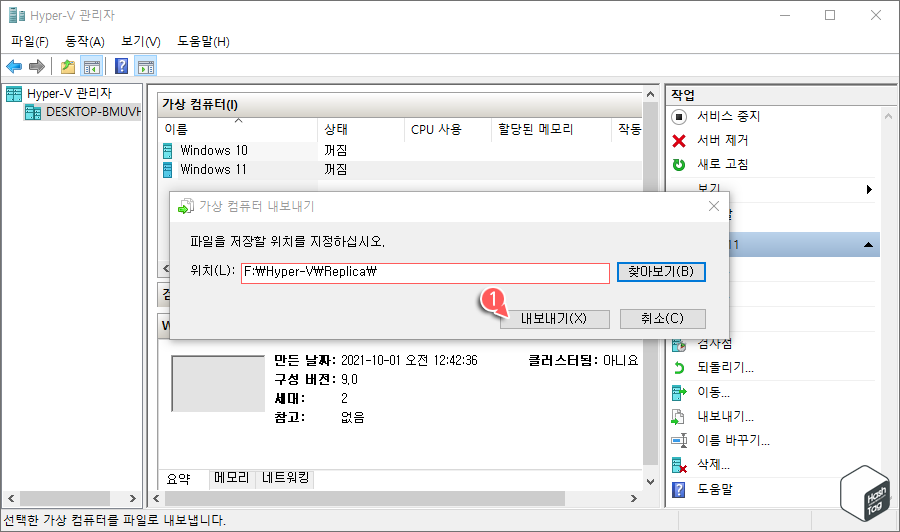Click the 서버 제거 action link
This screenshot has height=532, width=900.
click(x=723, y=141)
